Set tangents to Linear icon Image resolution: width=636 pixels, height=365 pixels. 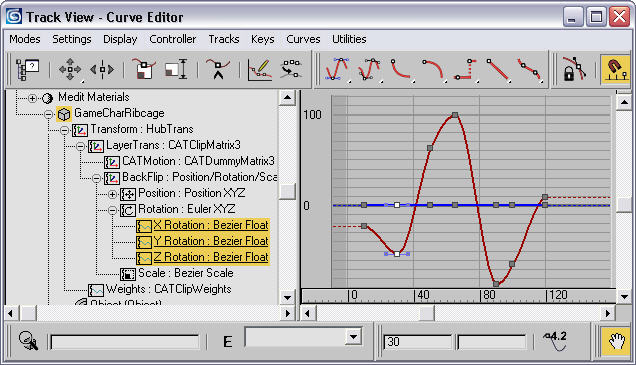[498, 70]
